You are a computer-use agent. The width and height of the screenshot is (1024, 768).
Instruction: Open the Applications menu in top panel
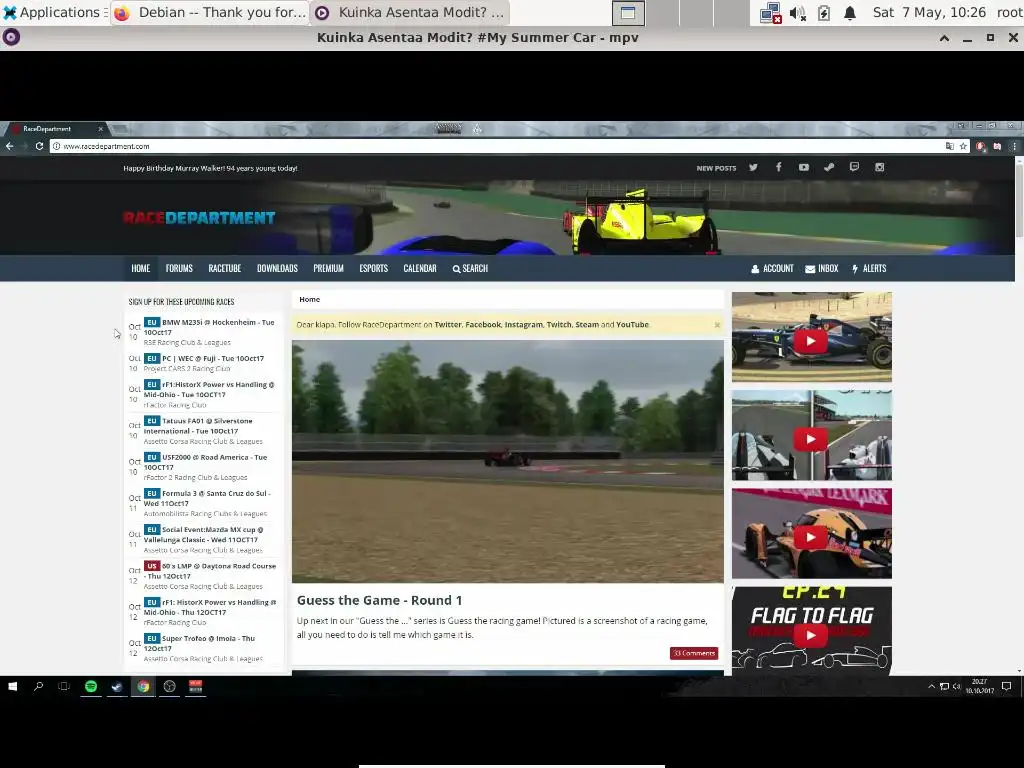pos(54,12)
